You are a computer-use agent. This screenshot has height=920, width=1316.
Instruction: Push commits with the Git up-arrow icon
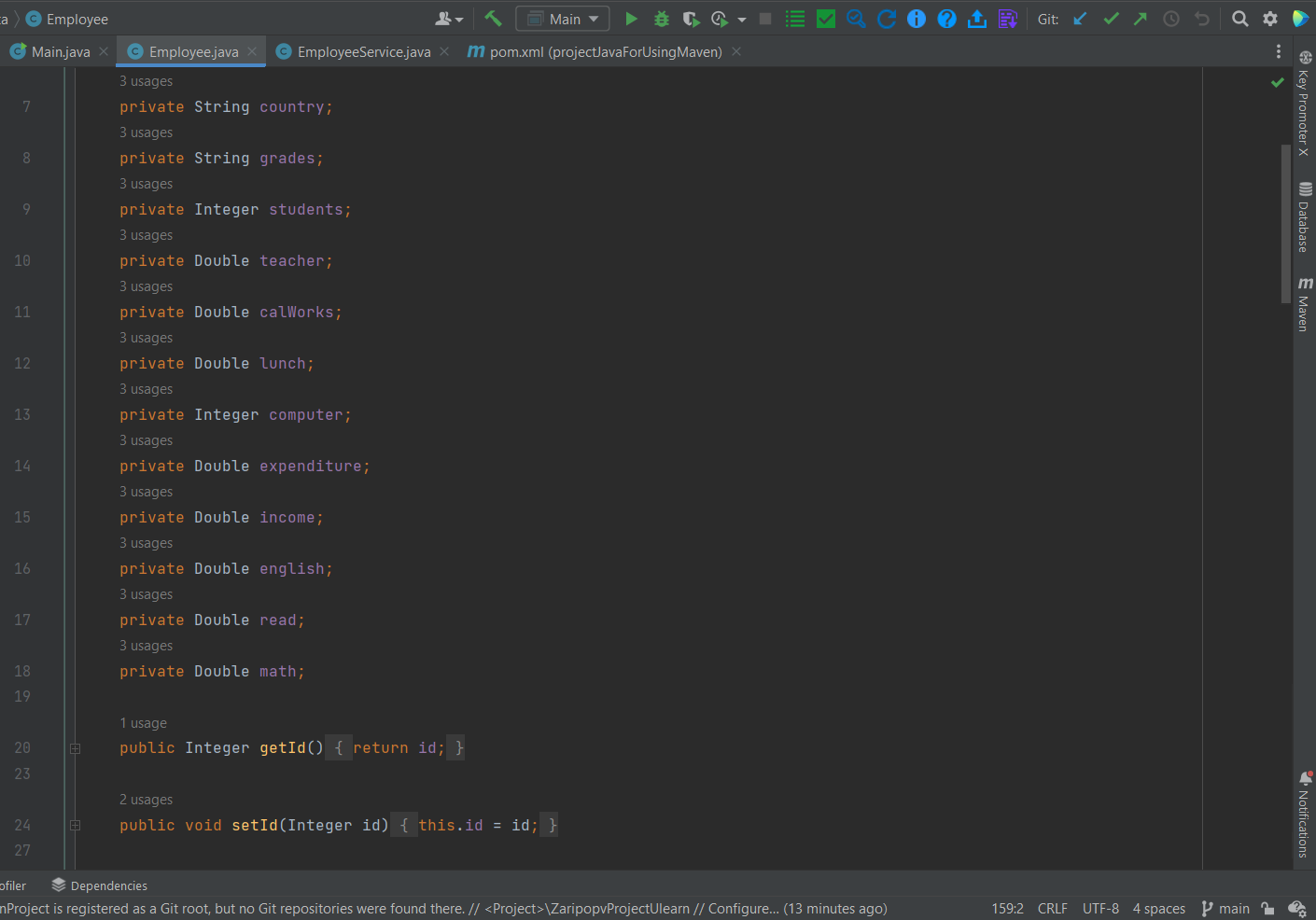pyautogui.click(x=1140, y=18)
